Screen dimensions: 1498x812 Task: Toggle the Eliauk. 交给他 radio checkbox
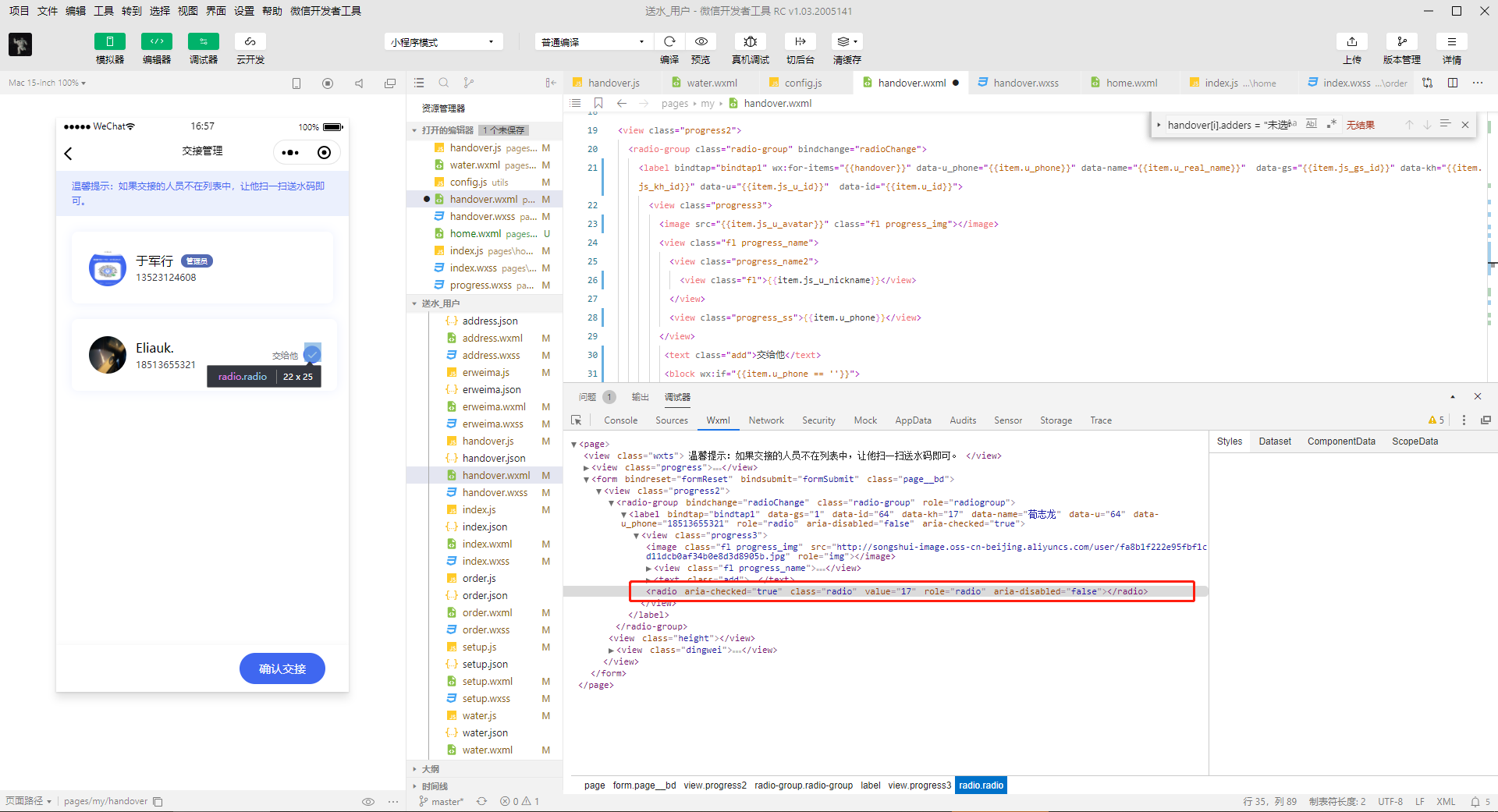pyautogui.click(x=312, y=354)
